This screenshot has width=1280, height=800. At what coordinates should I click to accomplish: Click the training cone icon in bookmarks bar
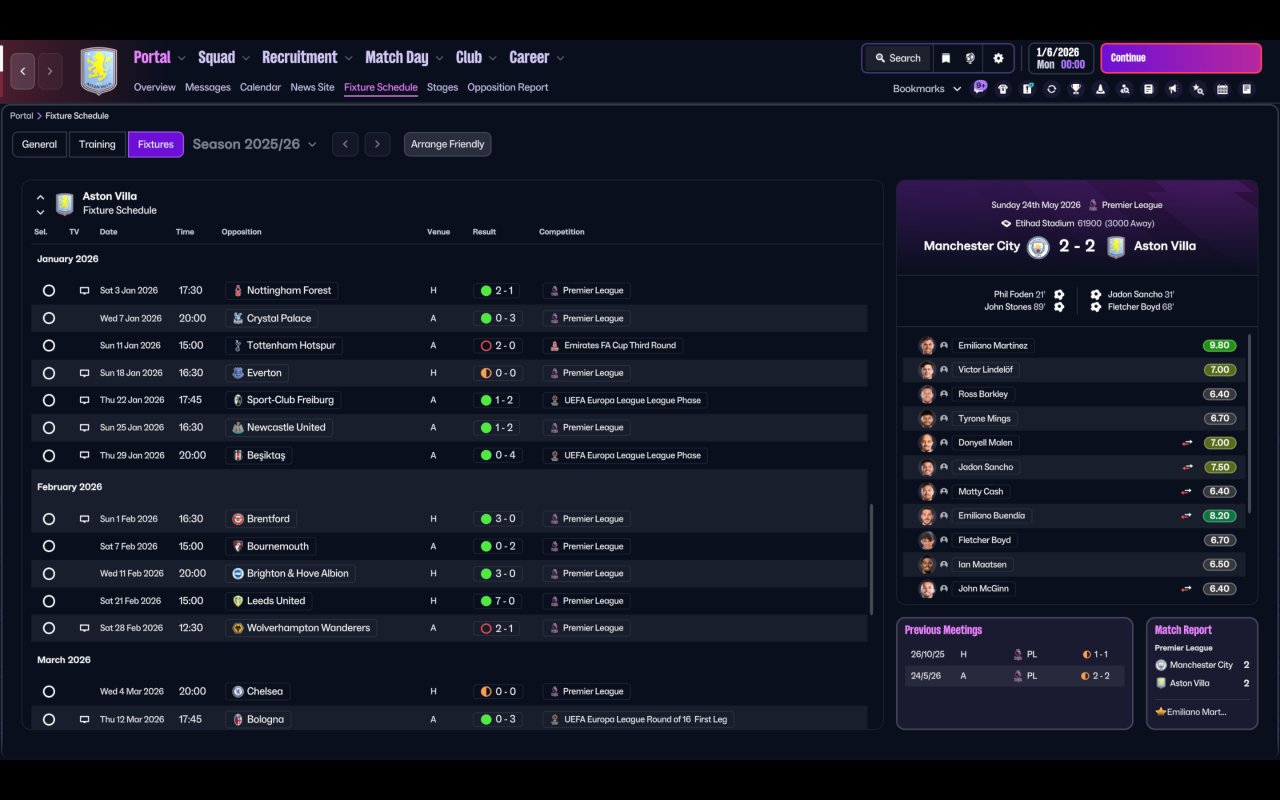coord(1100,89)
